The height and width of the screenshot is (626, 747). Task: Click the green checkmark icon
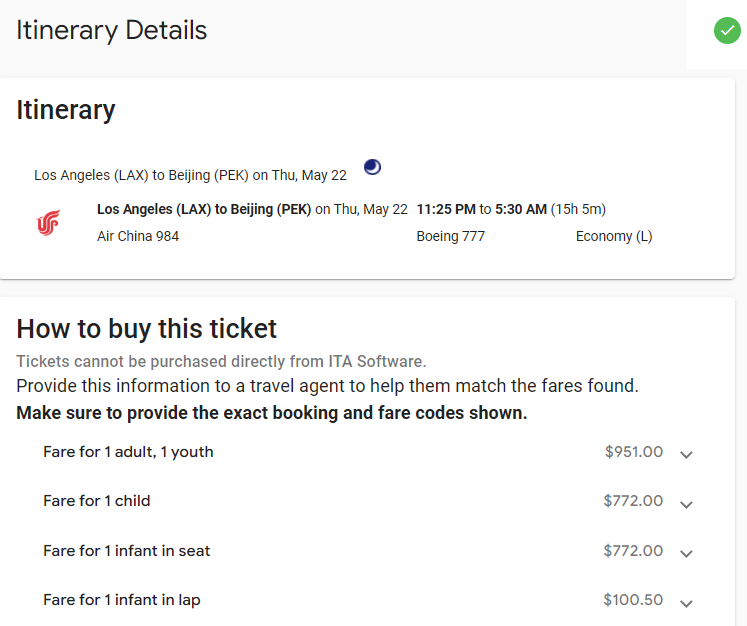[x=727, y=31]
